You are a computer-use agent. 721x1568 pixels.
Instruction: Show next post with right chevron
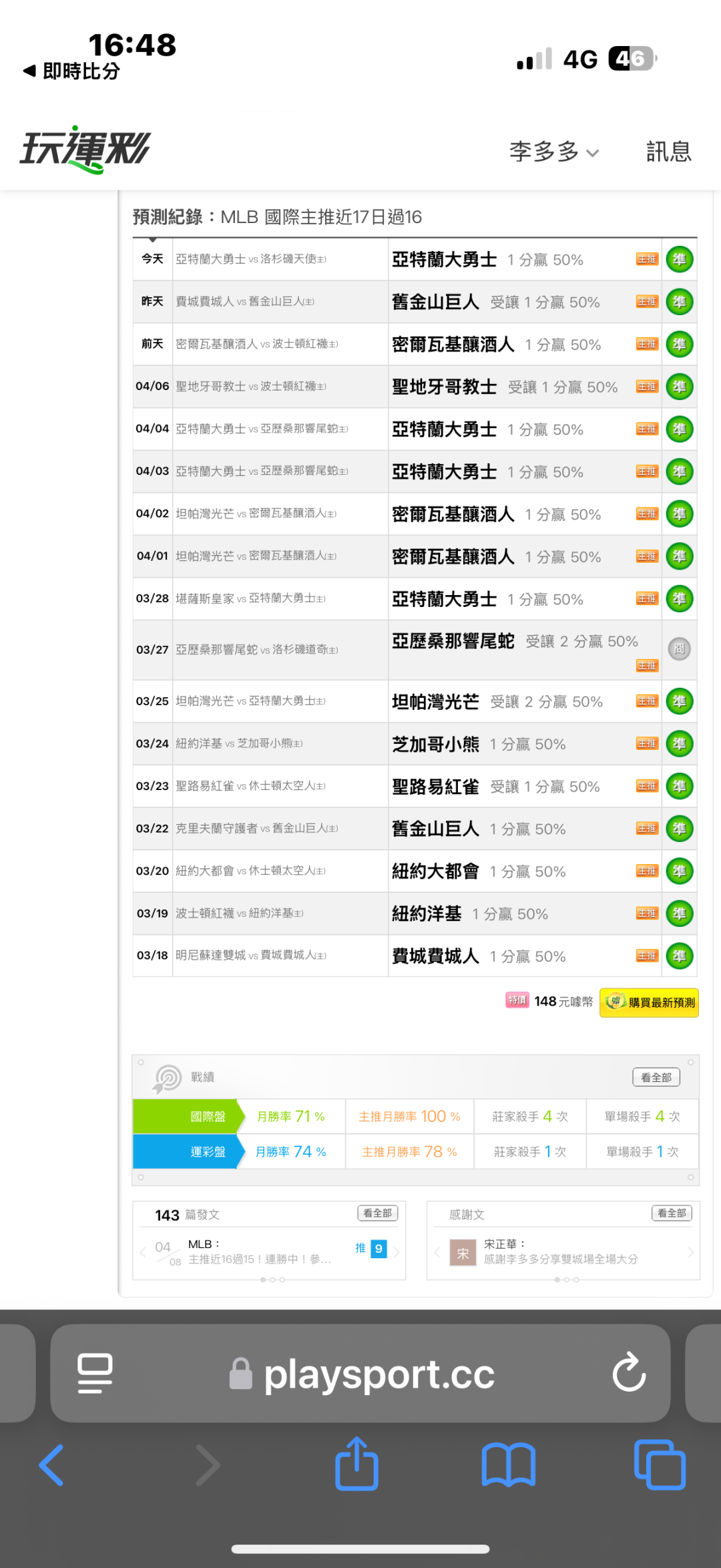point(397,1252)
